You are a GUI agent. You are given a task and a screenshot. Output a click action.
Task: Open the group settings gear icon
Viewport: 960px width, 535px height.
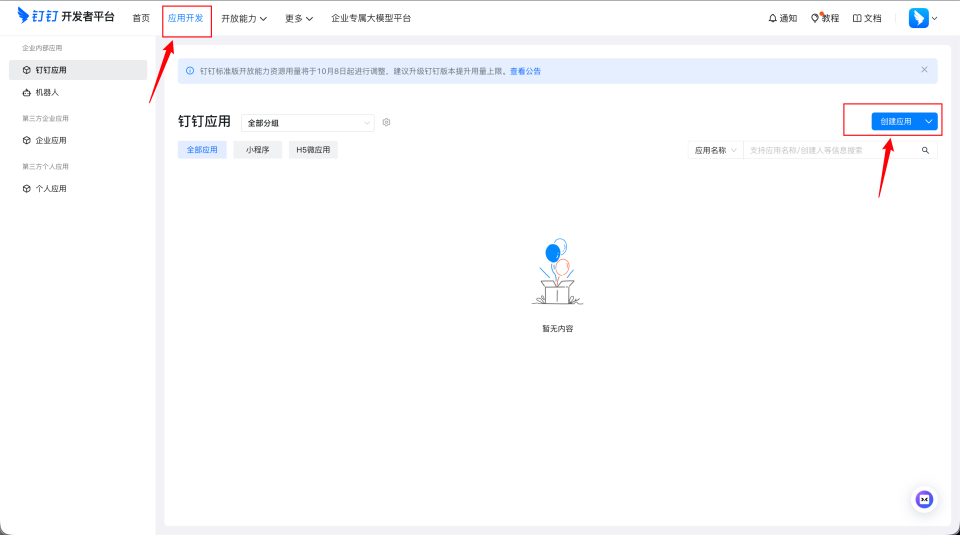(x=386, y=122)
